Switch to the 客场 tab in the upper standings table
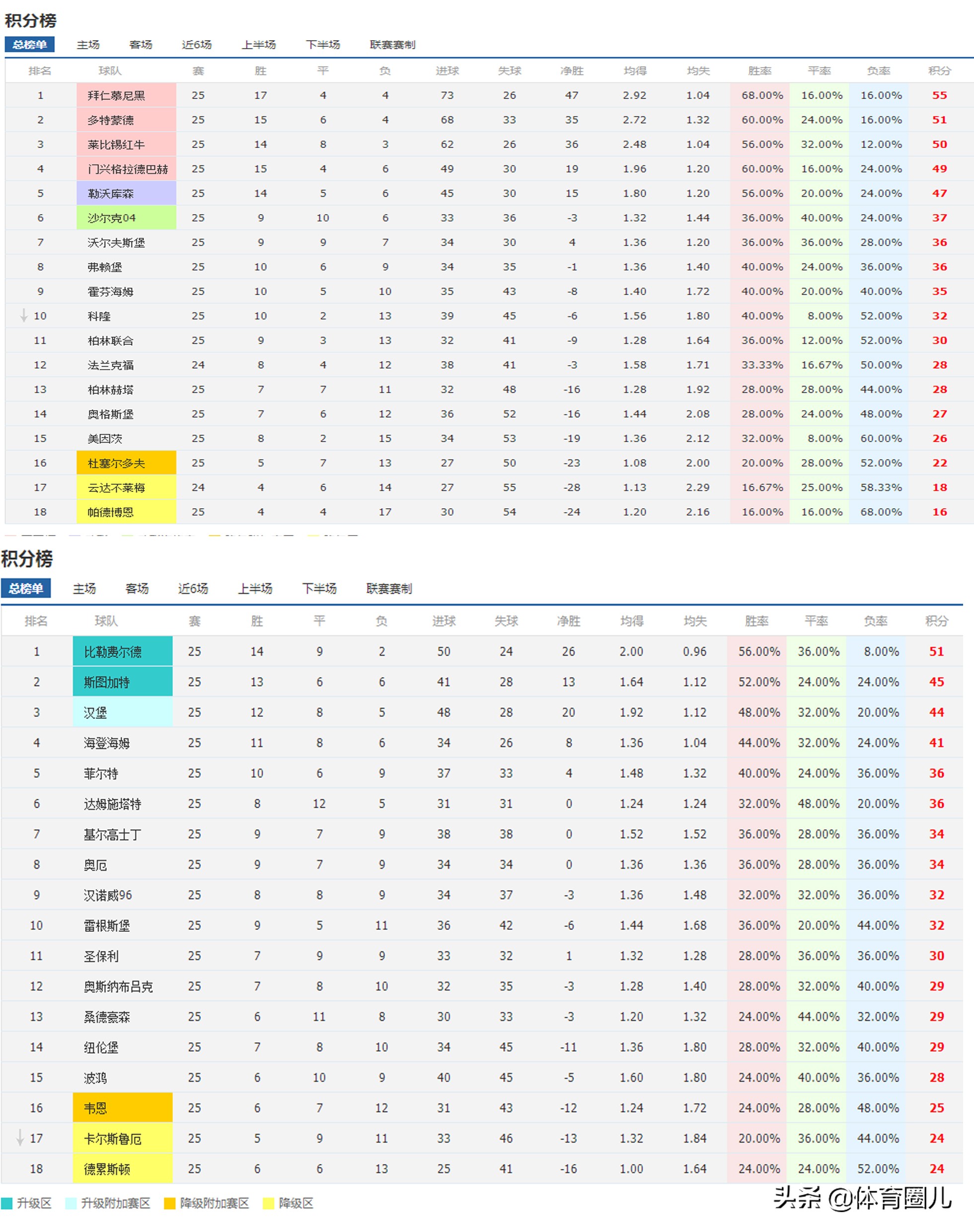This screenshot has width=974, height=1232. pyautogui.click(x=141, y=45)
